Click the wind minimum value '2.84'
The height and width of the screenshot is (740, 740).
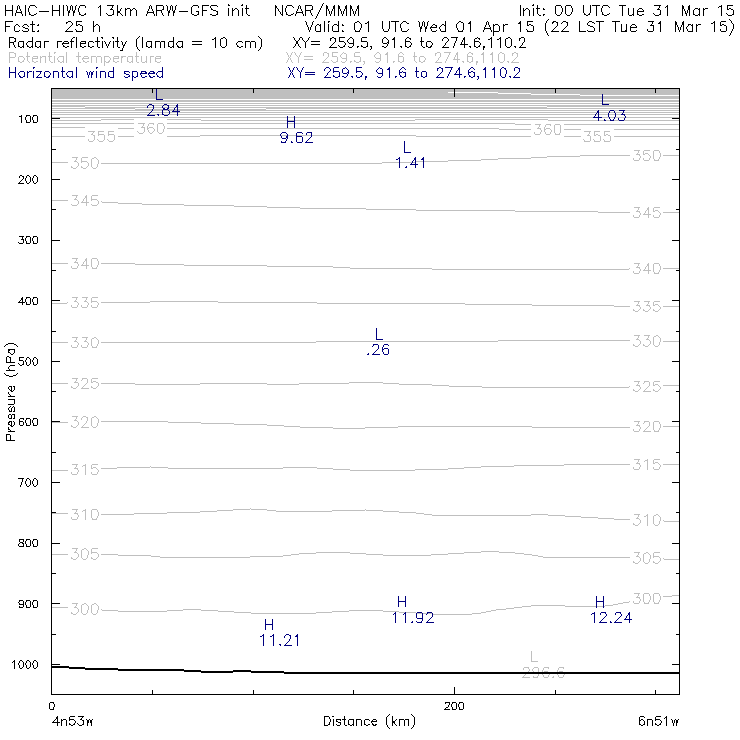tap(163, 110)
